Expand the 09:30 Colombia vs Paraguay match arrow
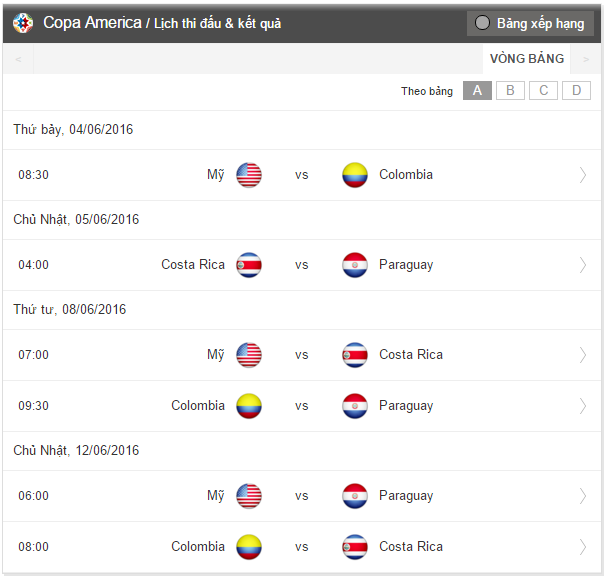 (x=583, y=406)
